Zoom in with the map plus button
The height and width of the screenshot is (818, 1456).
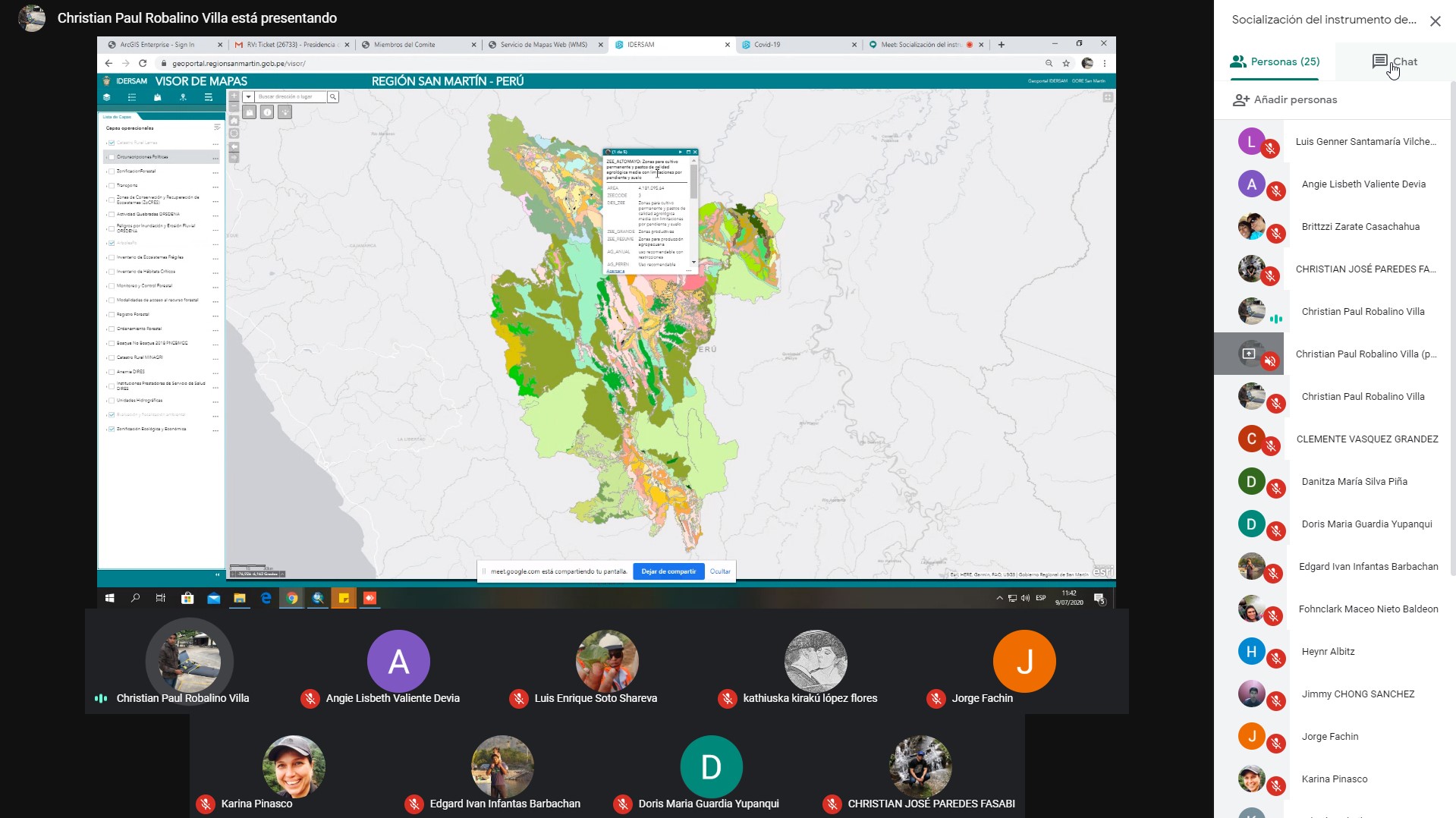point(234,97)
